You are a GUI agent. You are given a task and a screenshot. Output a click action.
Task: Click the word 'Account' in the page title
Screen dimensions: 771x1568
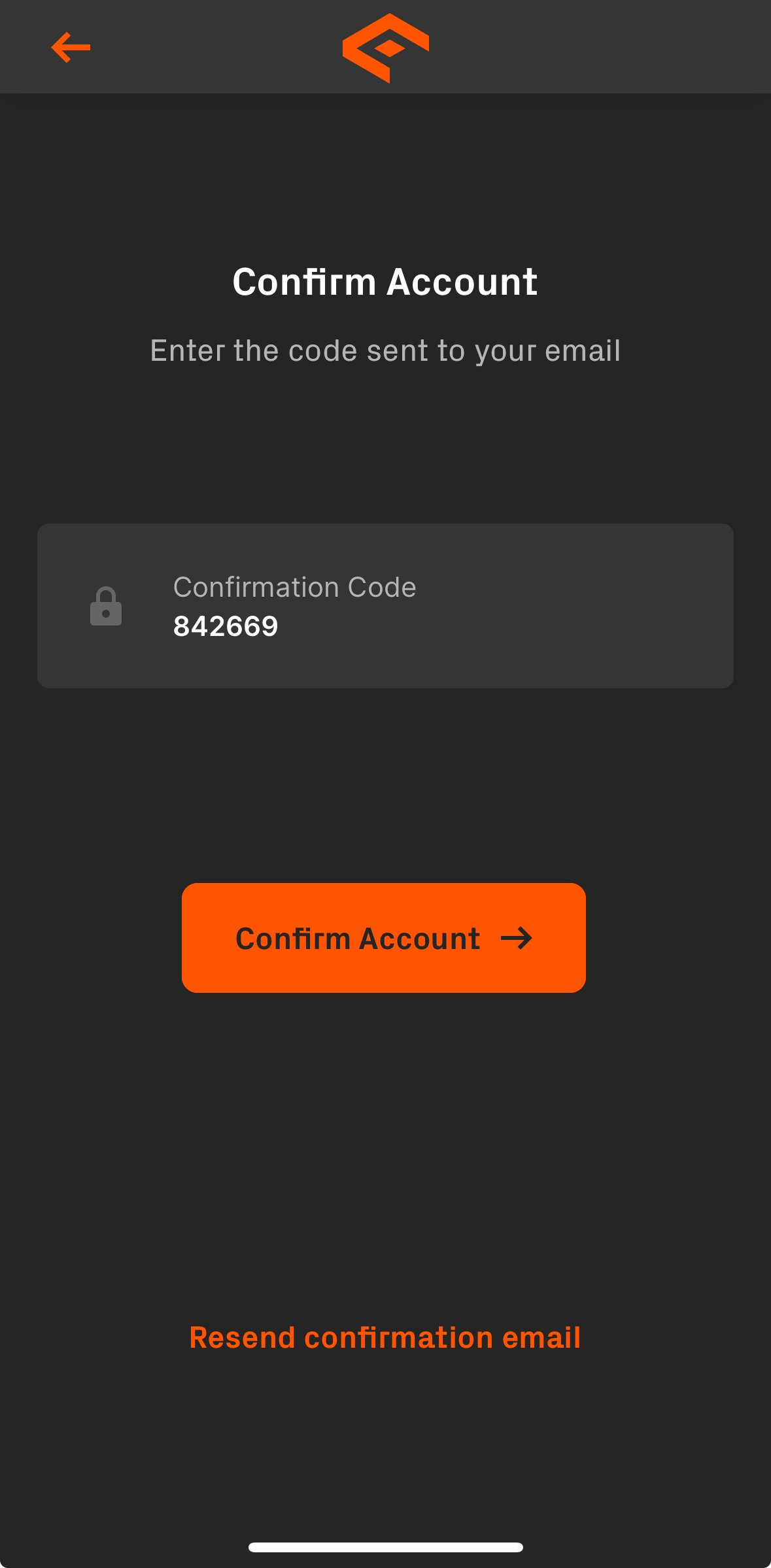click(462, 282)
